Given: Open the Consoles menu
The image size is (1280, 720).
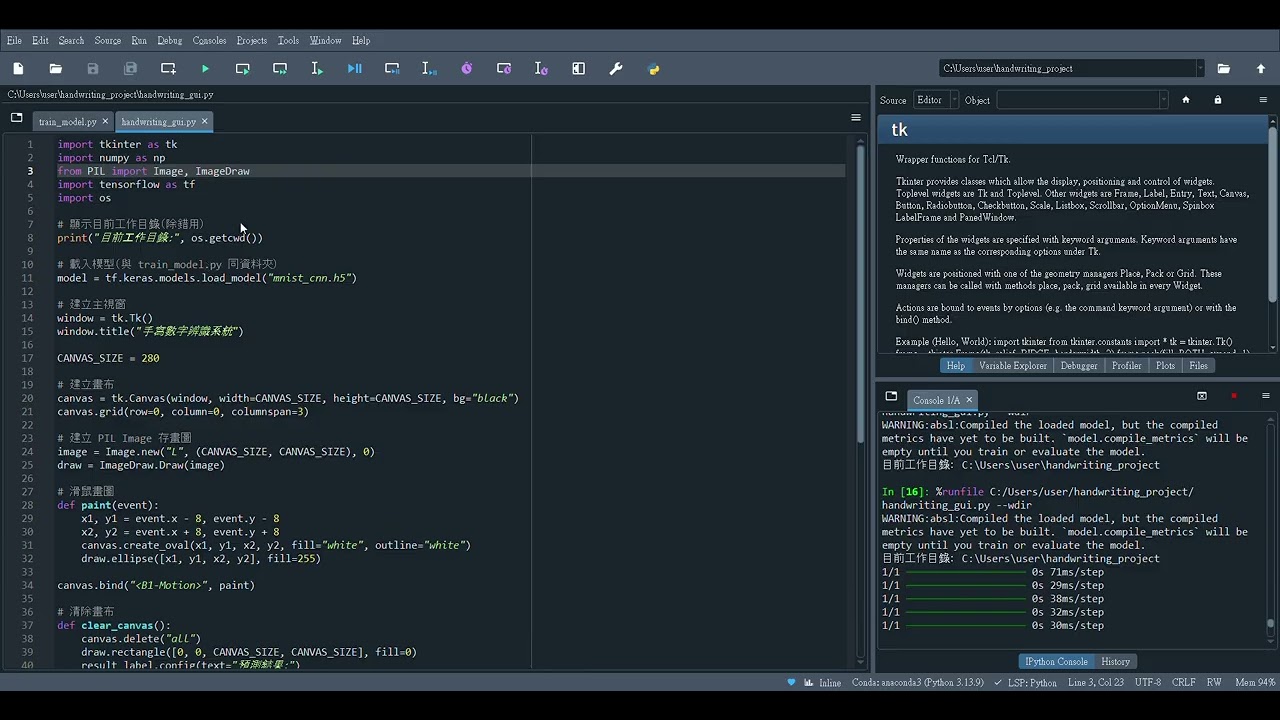Looking at the screenshot, I should pyautogui.click(x=209, y=41).
